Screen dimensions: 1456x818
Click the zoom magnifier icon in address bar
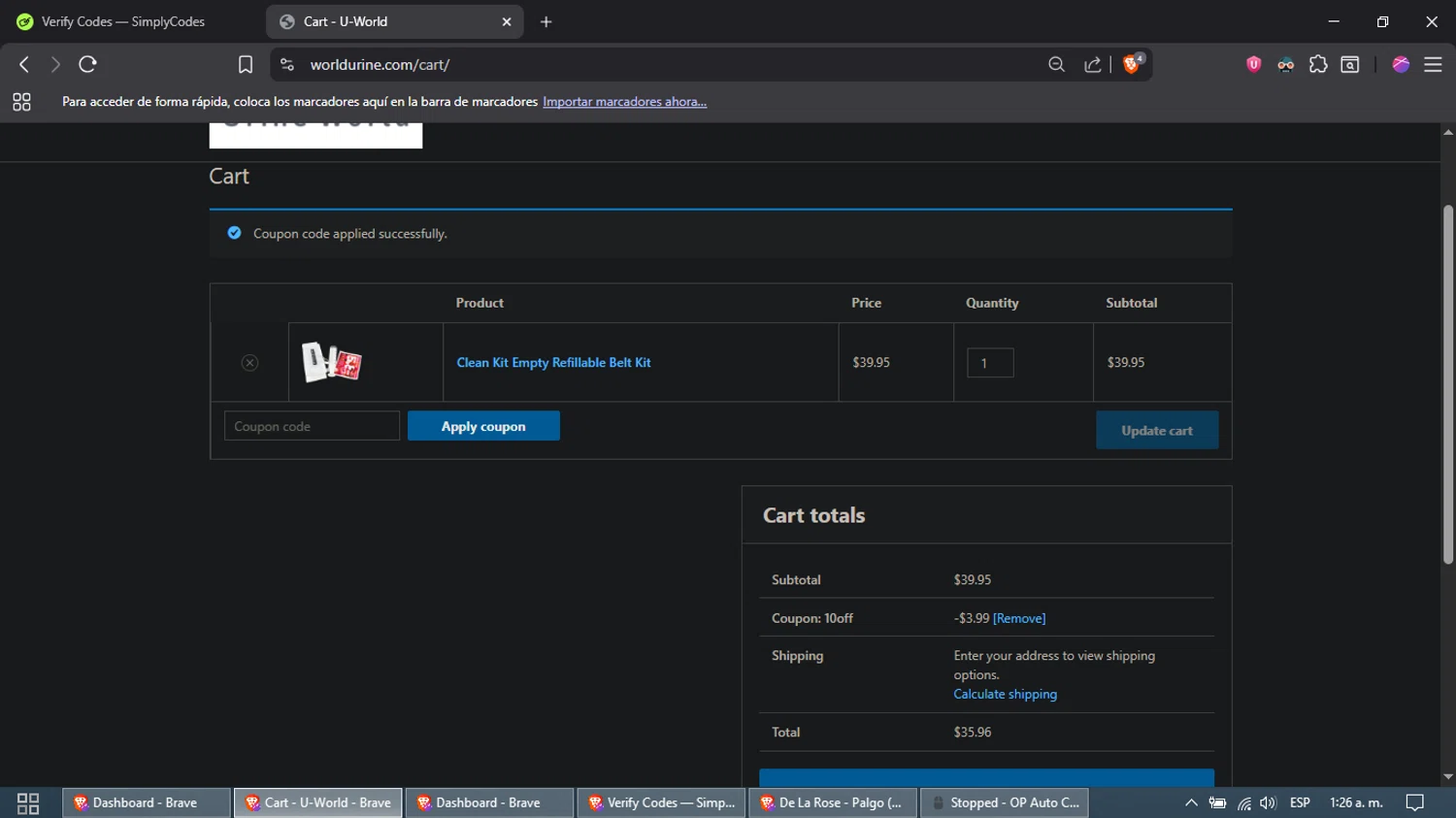(x=1056, y=65)
